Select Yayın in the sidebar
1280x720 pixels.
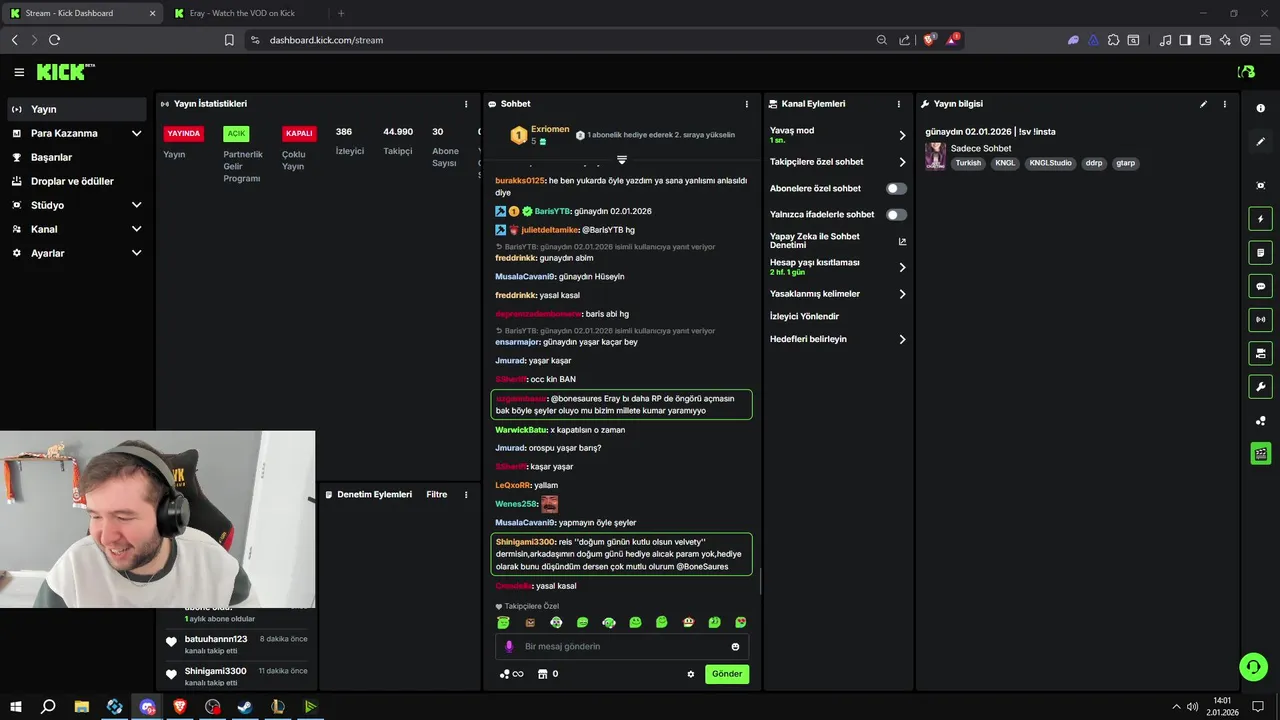pyautogui.click(x=77, y=109)
